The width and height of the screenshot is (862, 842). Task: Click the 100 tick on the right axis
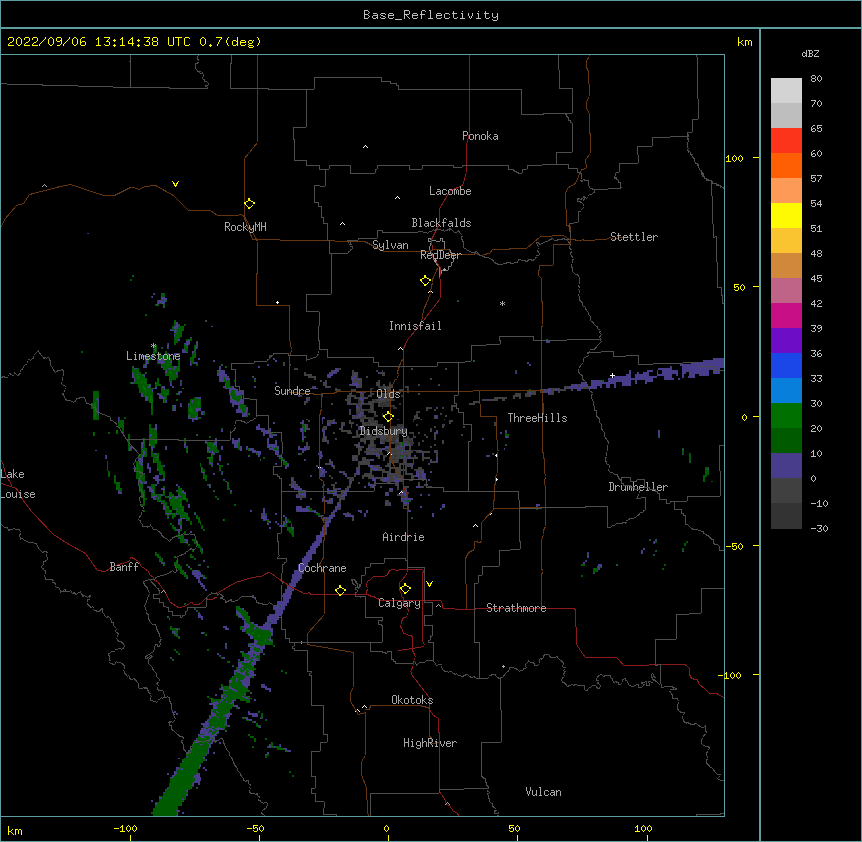[734, 158]
